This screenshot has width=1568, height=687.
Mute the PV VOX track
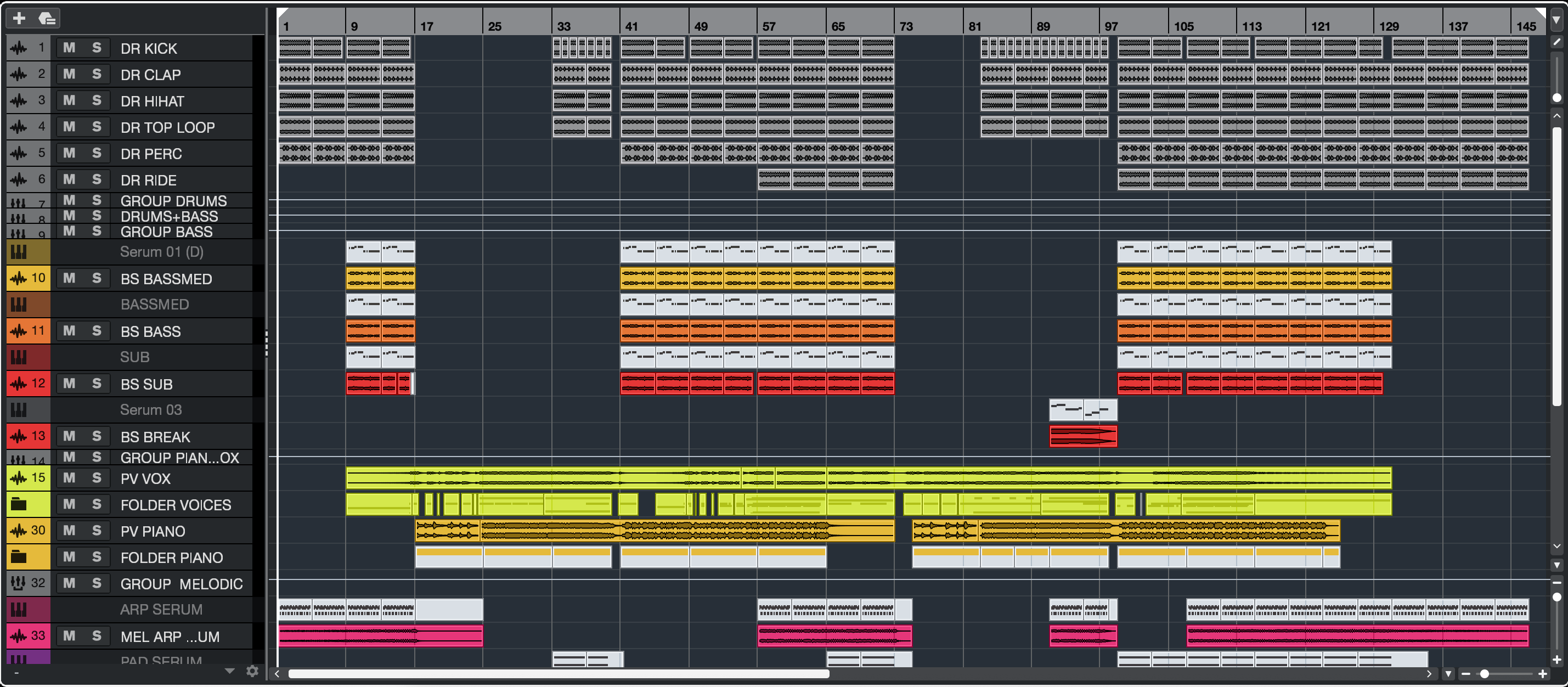pos(69,478)
